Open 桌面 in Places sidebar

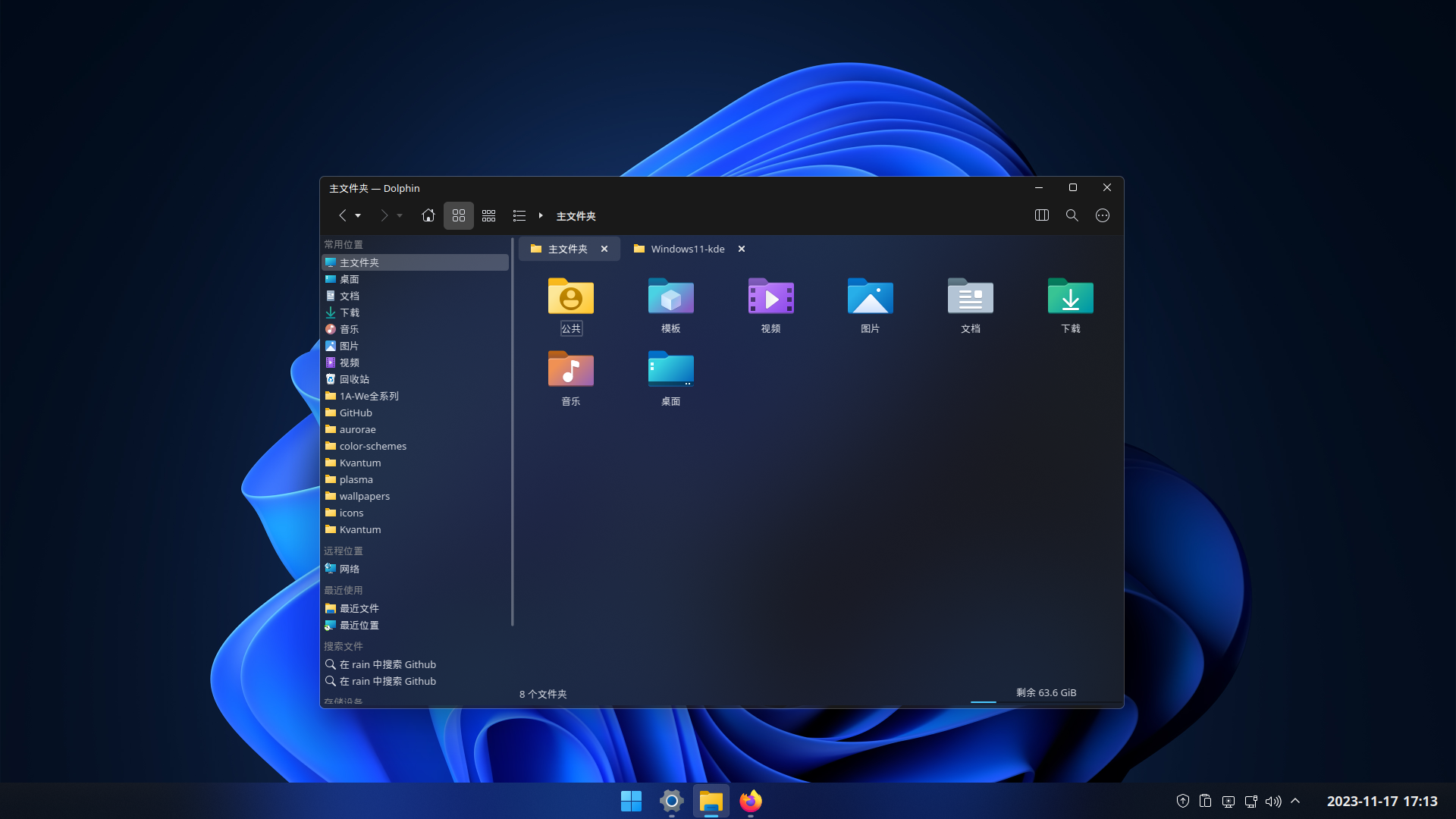point(415,279)
